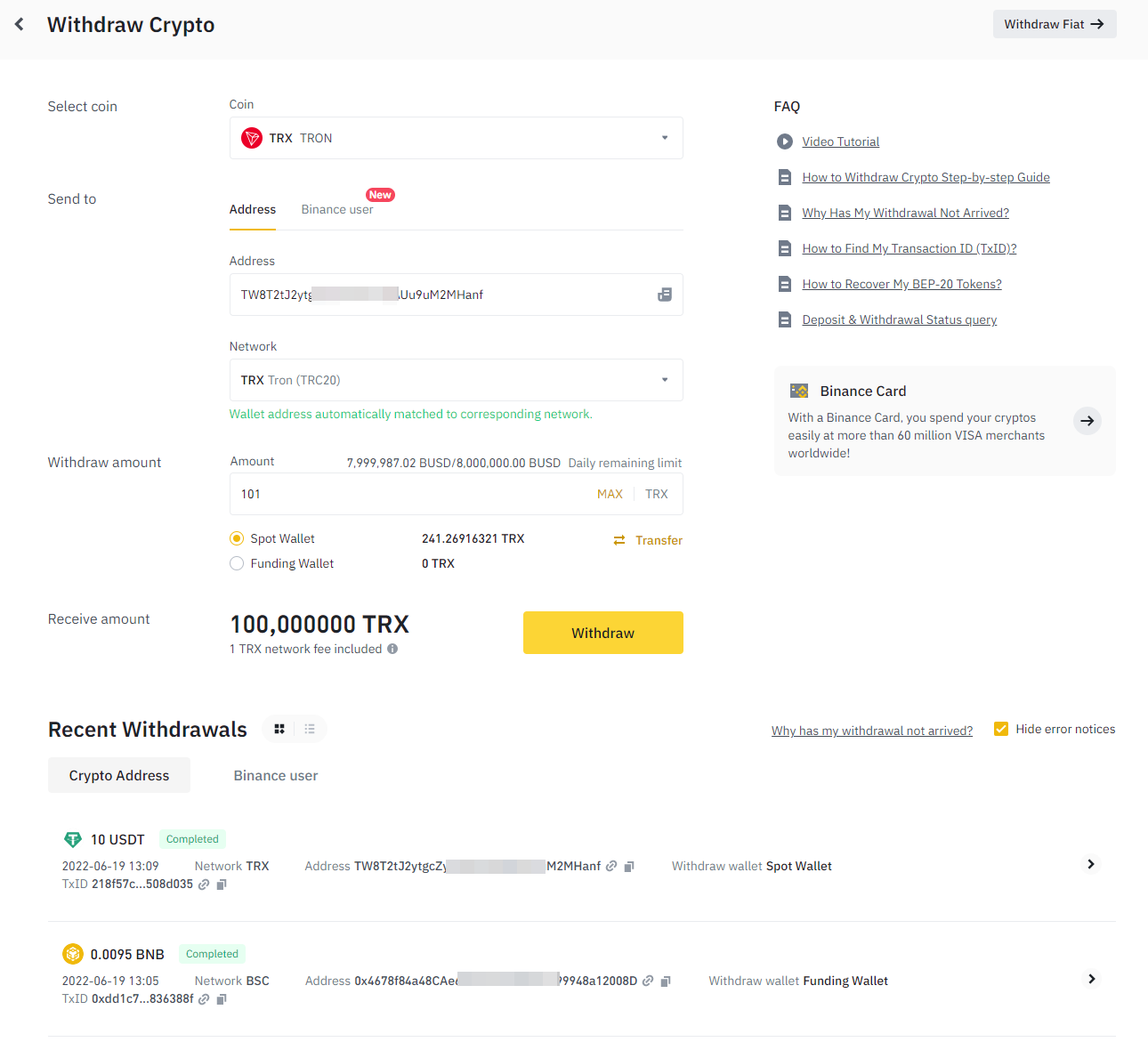1148x1042 pixels.
Task: Open the Coin dropdown showing TRX TRON
Action: (457, 138)
